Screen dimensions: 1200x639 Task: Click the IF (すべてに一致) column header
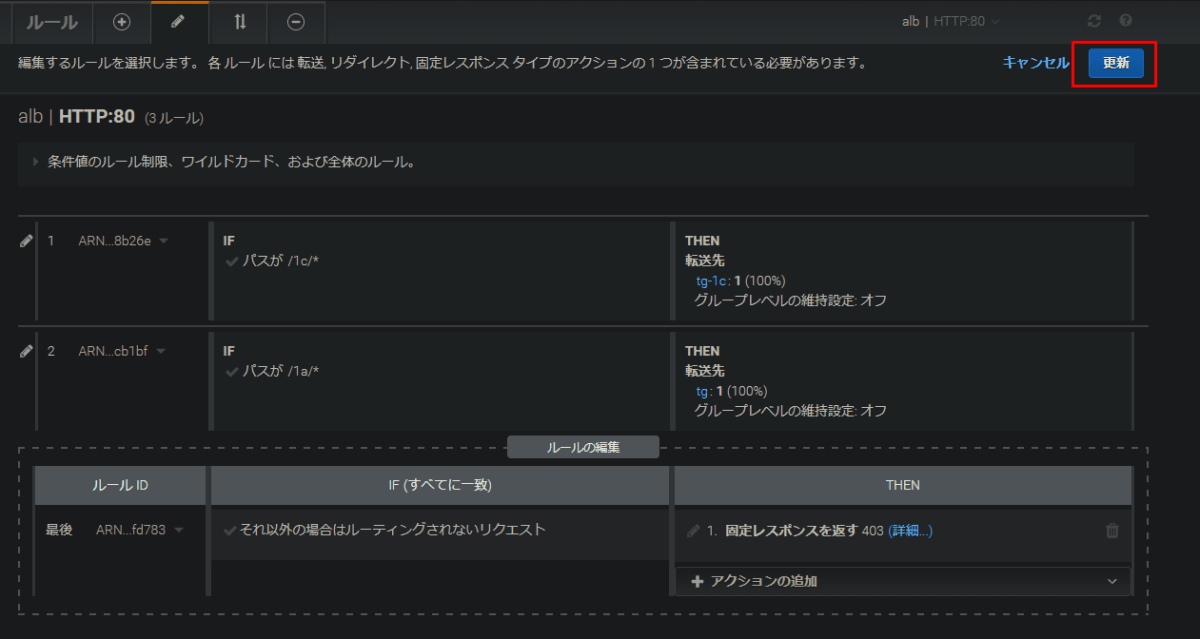440,485
